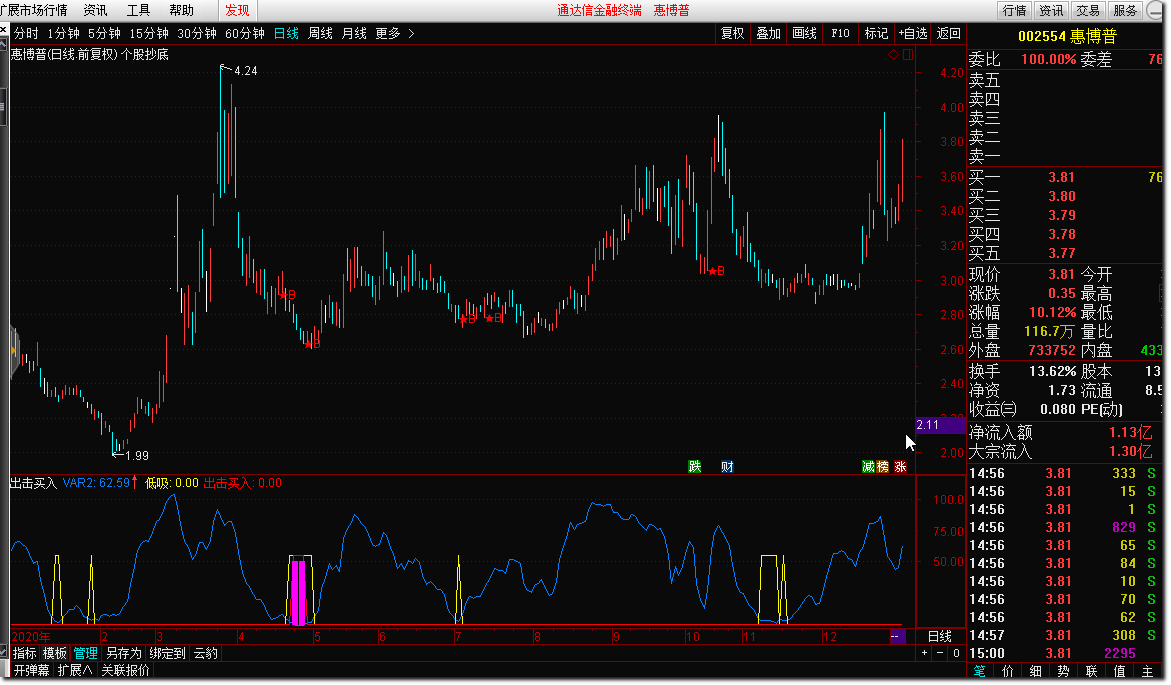Click the orange arrow at chart left edge

pos(13,350)
